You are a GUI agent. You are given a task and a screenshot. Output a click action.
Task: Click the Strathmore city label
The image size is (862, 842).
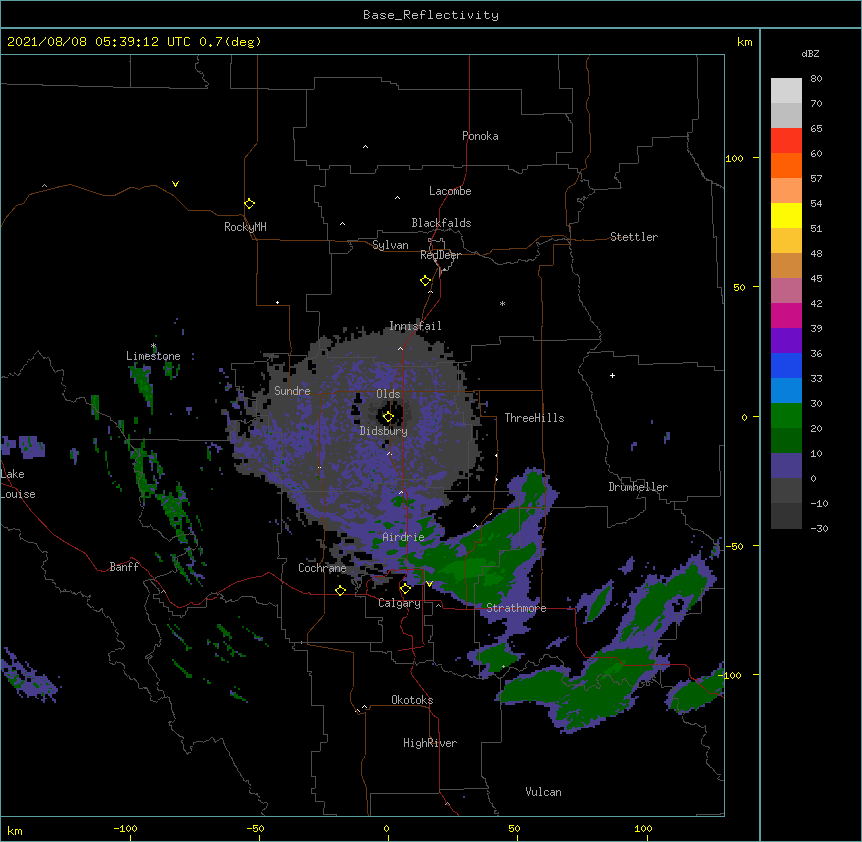coord(516,608)
